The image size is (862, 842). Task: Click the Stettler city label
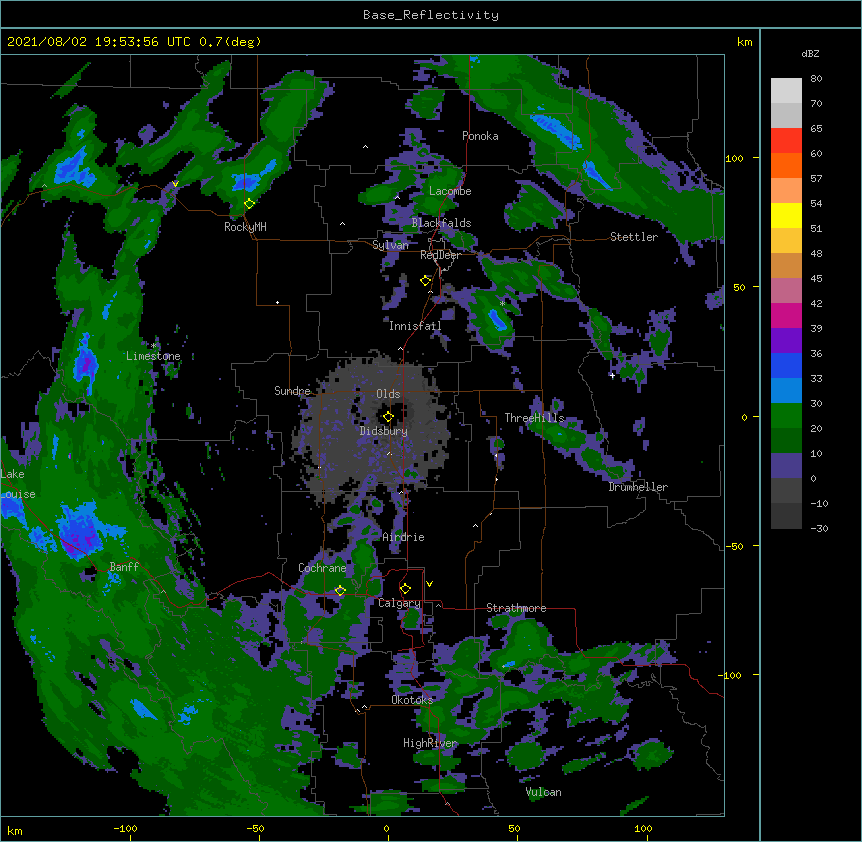pyautogui.click(x=634, y=237)
